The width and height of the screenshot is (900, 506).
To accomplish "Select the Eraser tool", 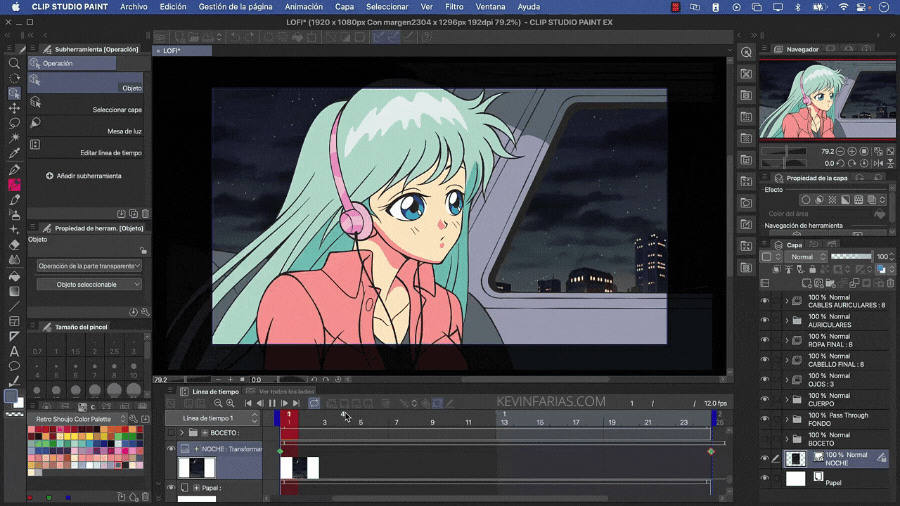I will [x=14, y=245].
